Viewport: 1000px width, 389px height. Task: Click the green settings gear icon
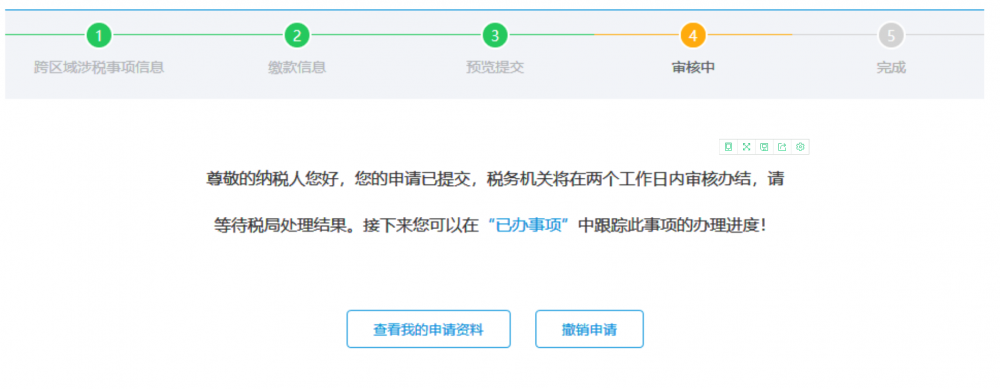800,147
